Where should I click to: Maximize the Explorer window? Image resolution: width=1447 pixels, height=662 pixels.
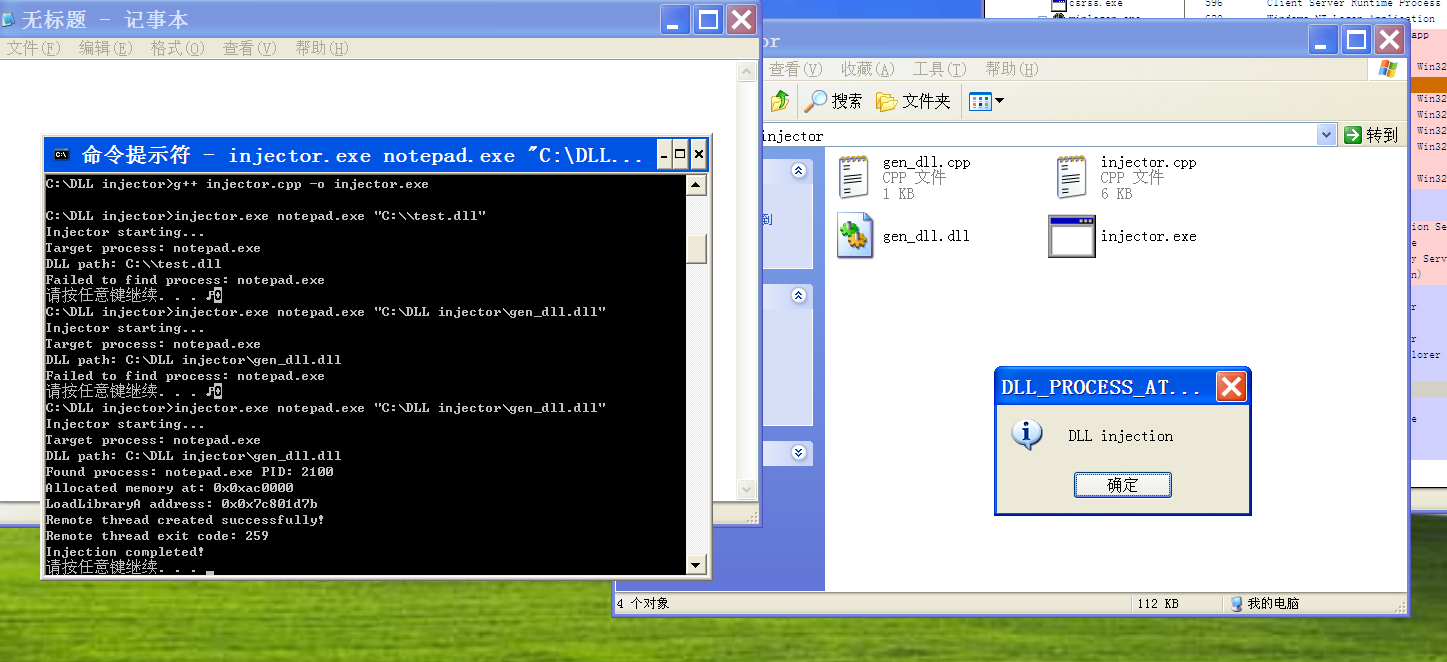[x=1357, y=40]
